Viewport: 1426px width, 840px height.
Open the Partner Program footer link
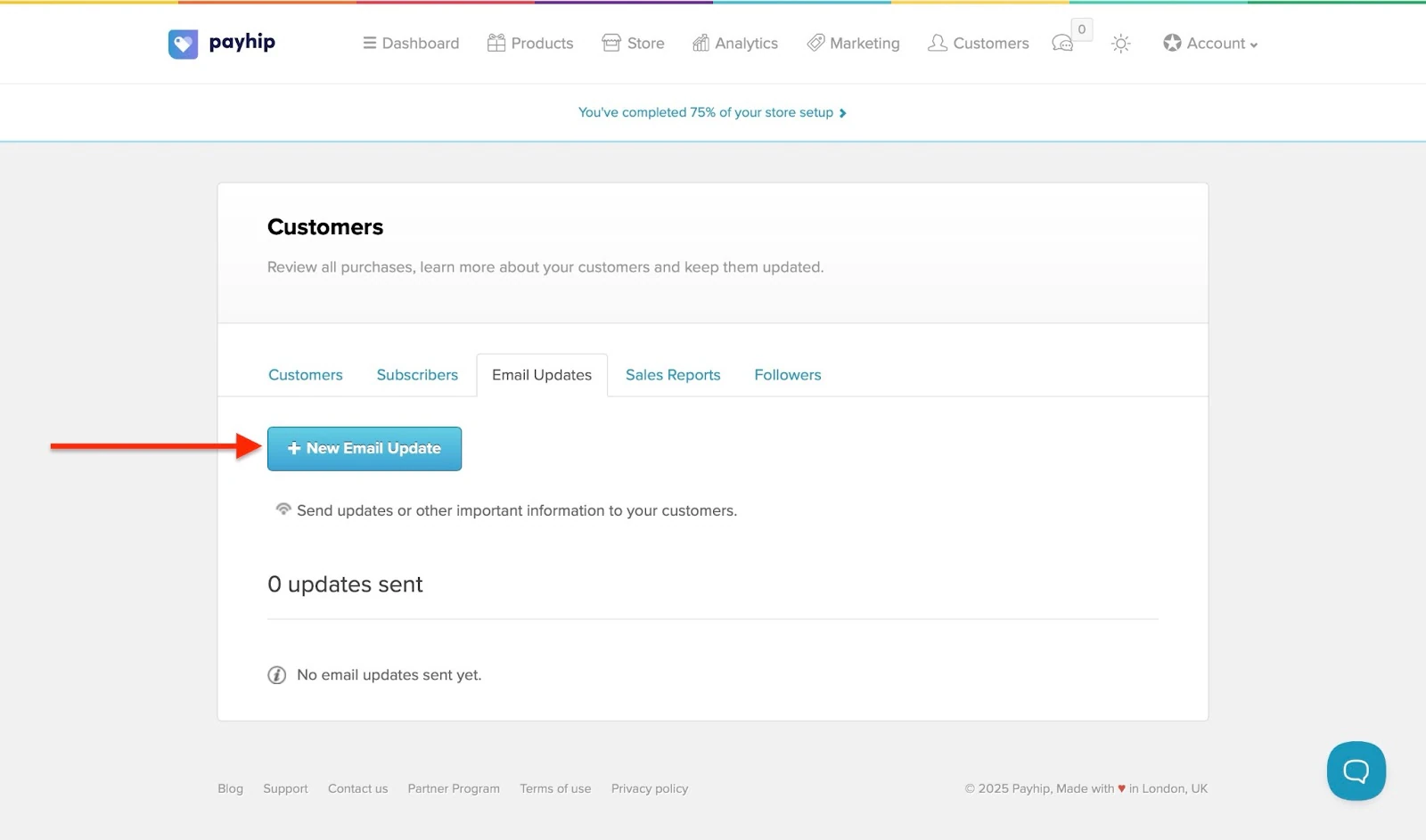(x=454, y=788)
